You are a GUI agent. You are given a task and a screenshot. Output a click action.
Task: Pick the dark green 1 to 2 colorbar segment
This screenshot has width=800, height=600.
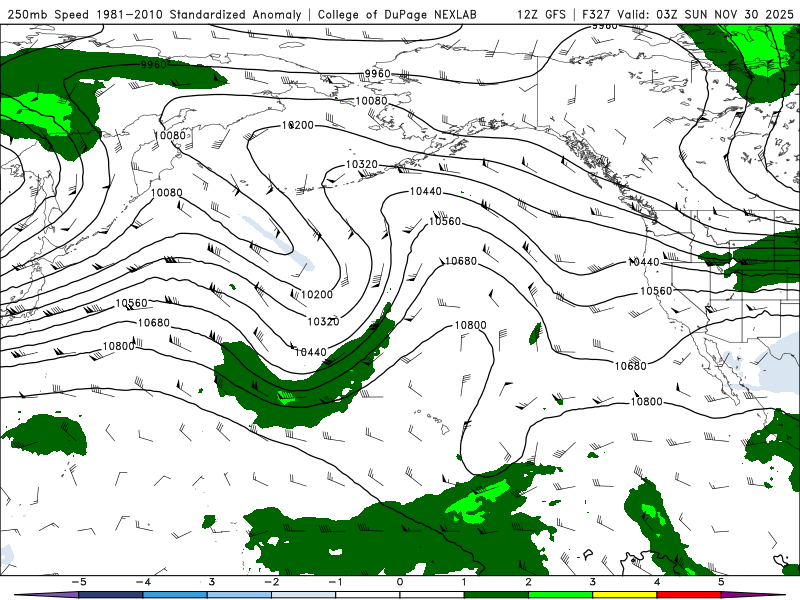[x=496, y=595]
